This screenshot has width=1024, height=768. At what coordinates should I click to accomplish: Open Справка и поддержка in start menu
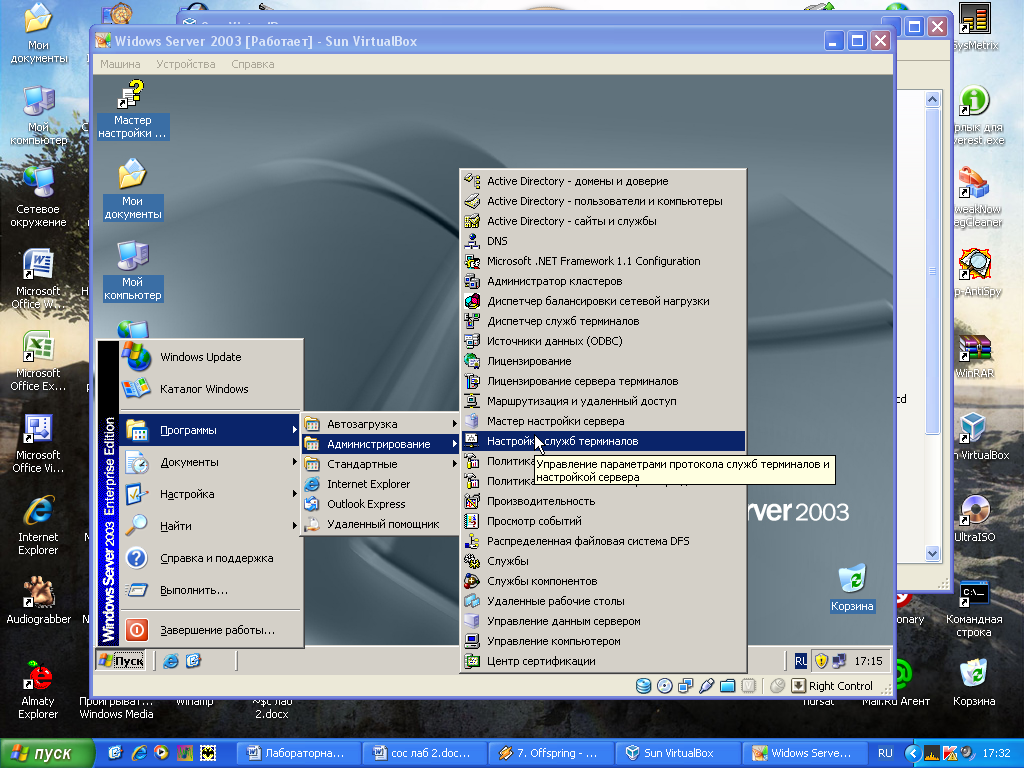tap(210, 558)
